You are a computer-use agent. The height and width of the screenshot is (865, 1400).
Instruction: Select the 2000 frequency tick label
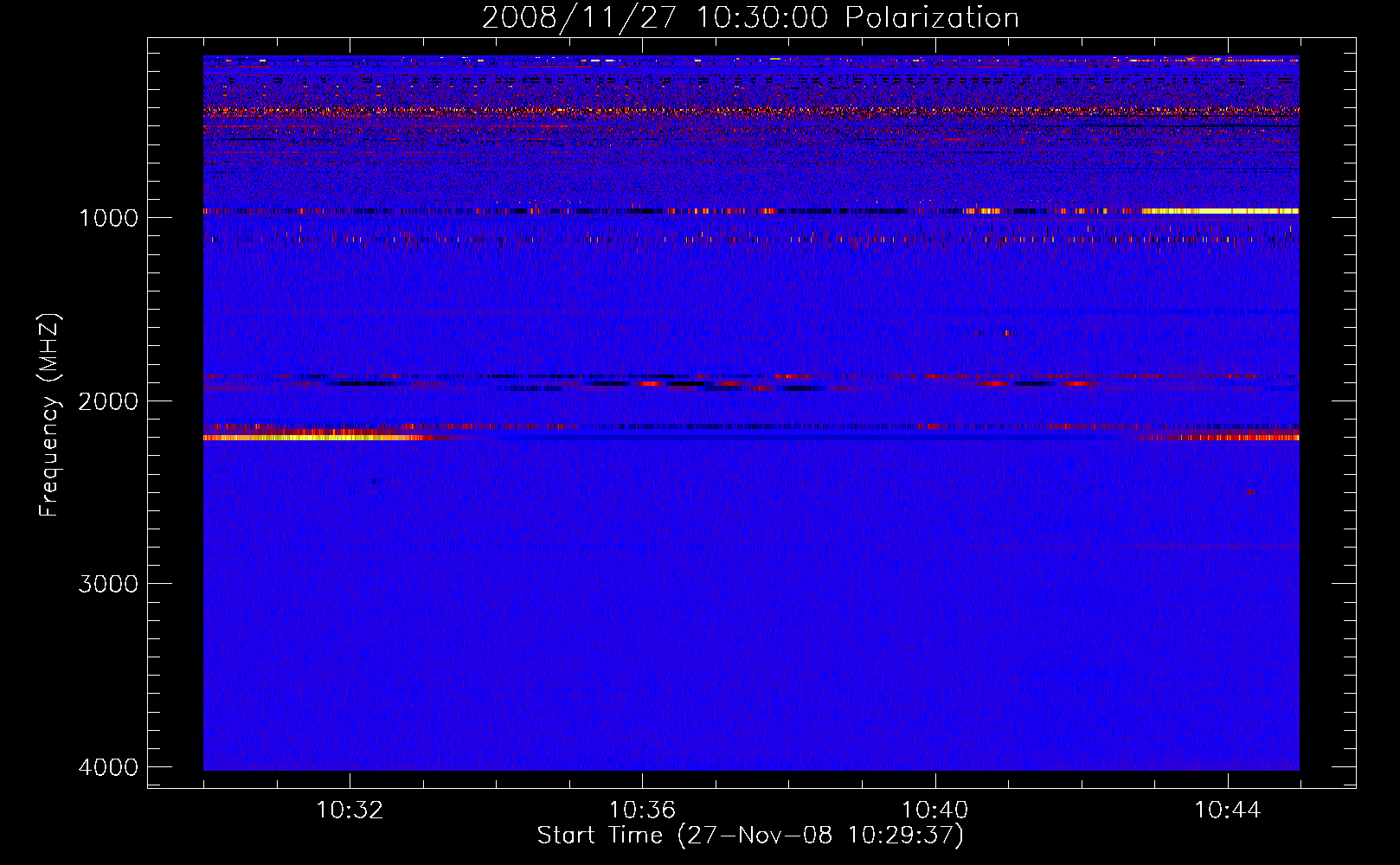tap(108, 401)
